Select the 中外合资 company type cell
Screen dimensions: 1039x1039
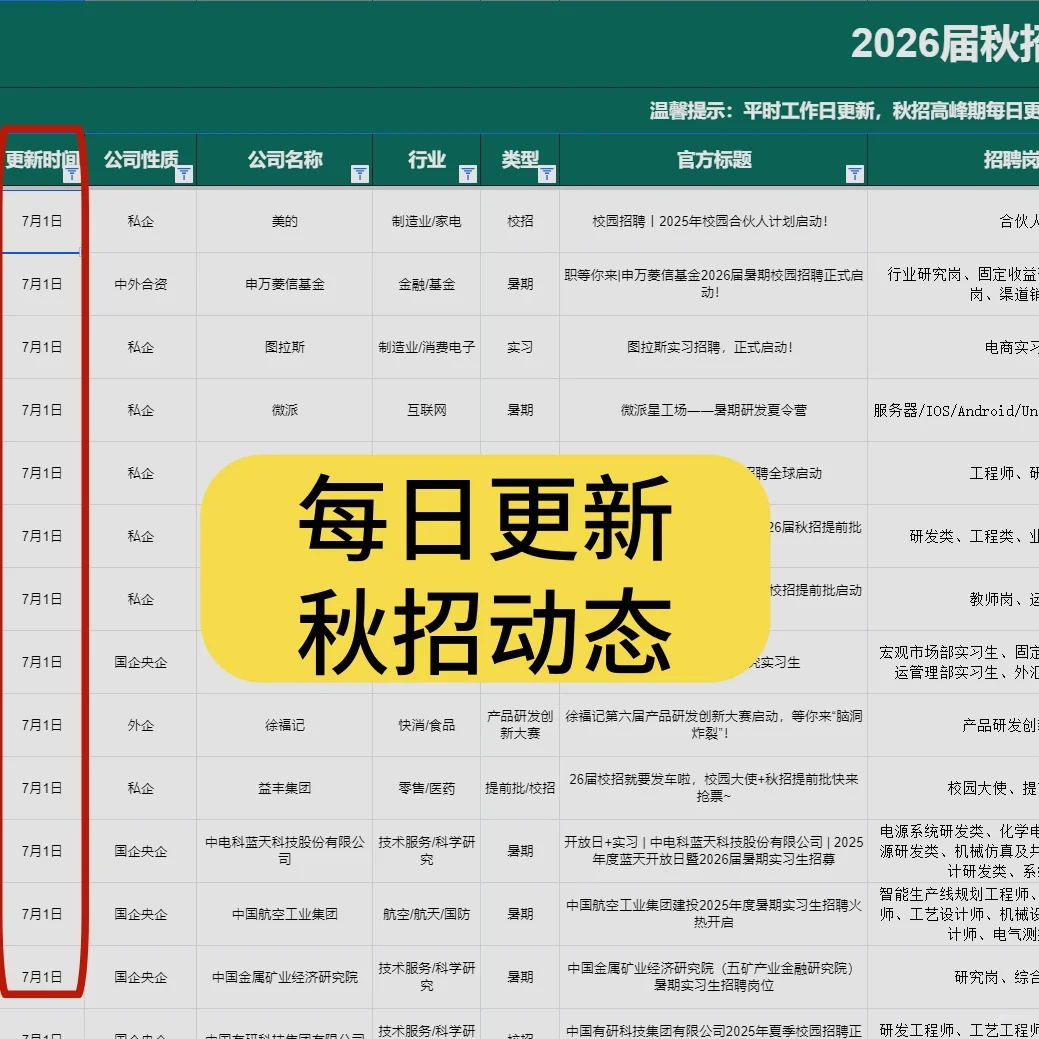141,284
